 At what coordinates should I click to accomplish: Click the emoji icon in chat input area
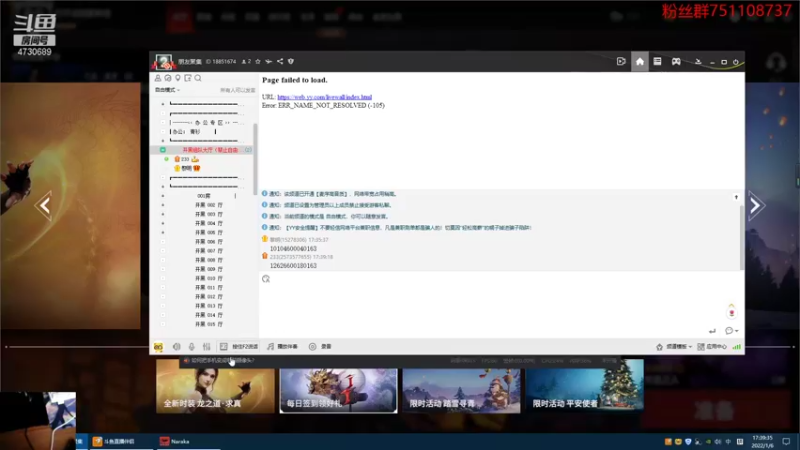point(266,279)
